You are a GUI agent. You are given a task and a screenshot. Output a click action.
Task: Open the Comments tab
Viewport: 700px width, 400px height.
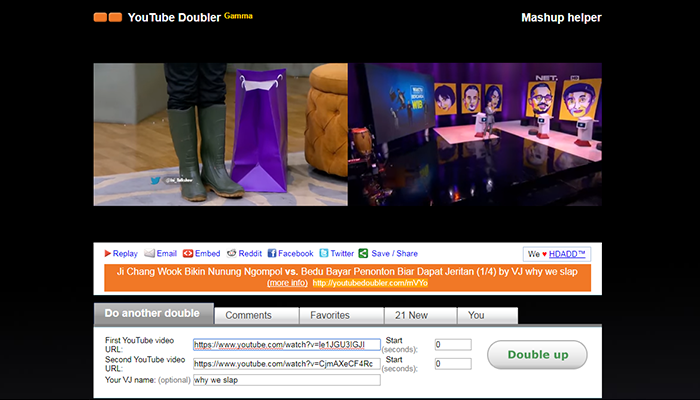point(248,315)
